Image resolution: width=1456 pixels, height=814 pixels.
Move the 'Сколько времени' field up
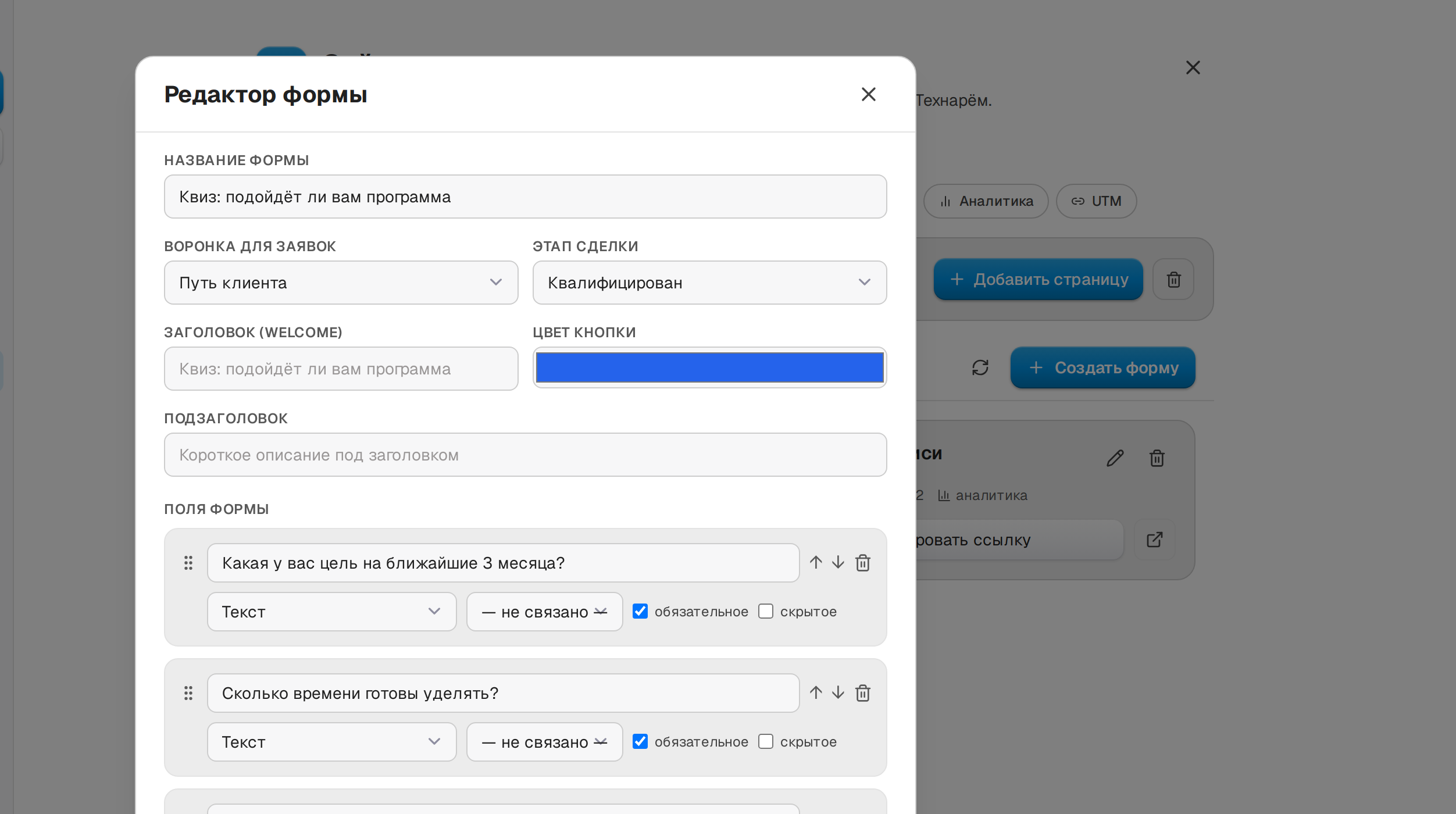816,692
